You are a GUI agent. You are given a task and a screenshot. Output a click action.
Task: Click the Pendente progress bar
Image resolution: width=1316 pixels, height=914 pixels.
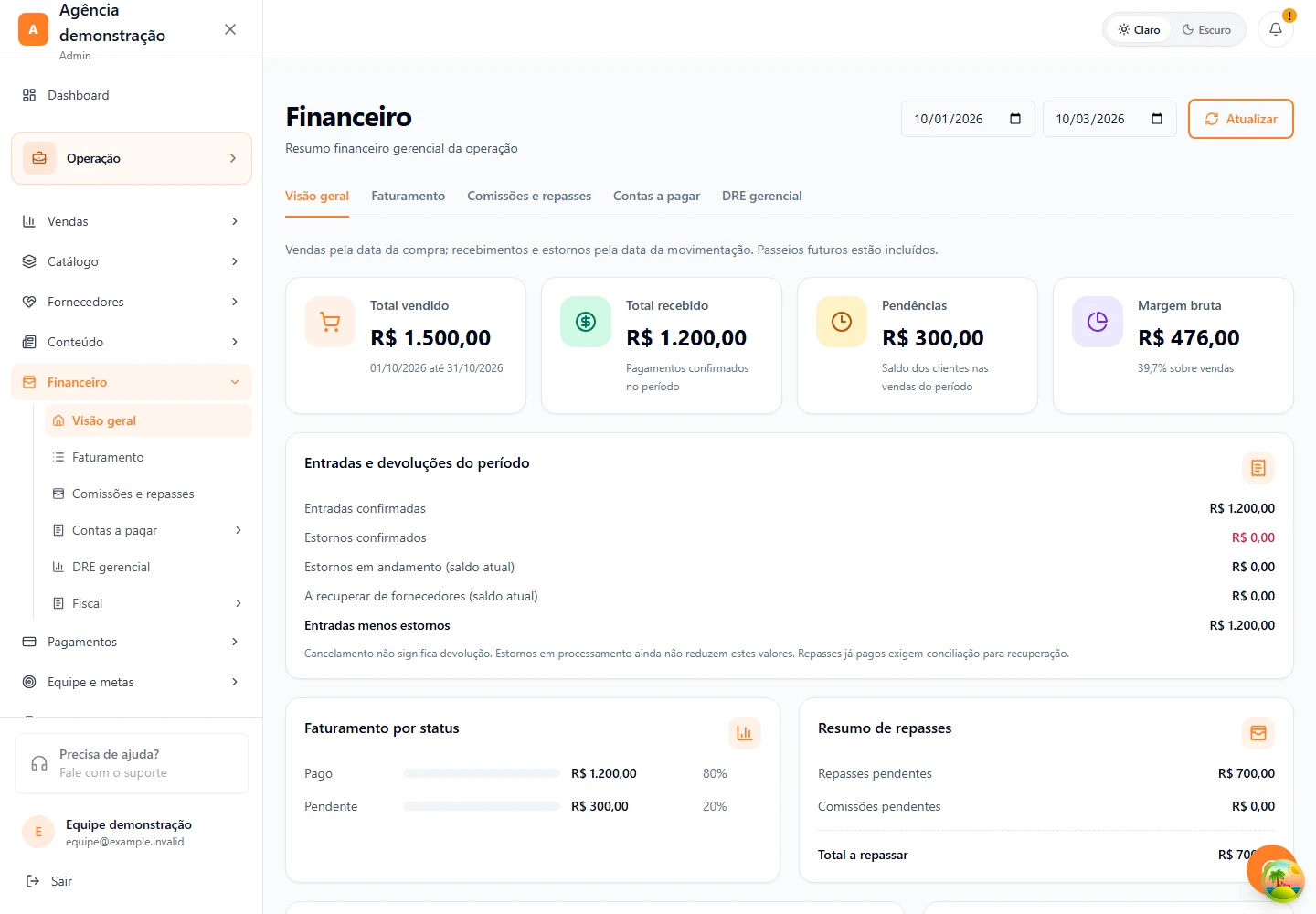(482, 806)
